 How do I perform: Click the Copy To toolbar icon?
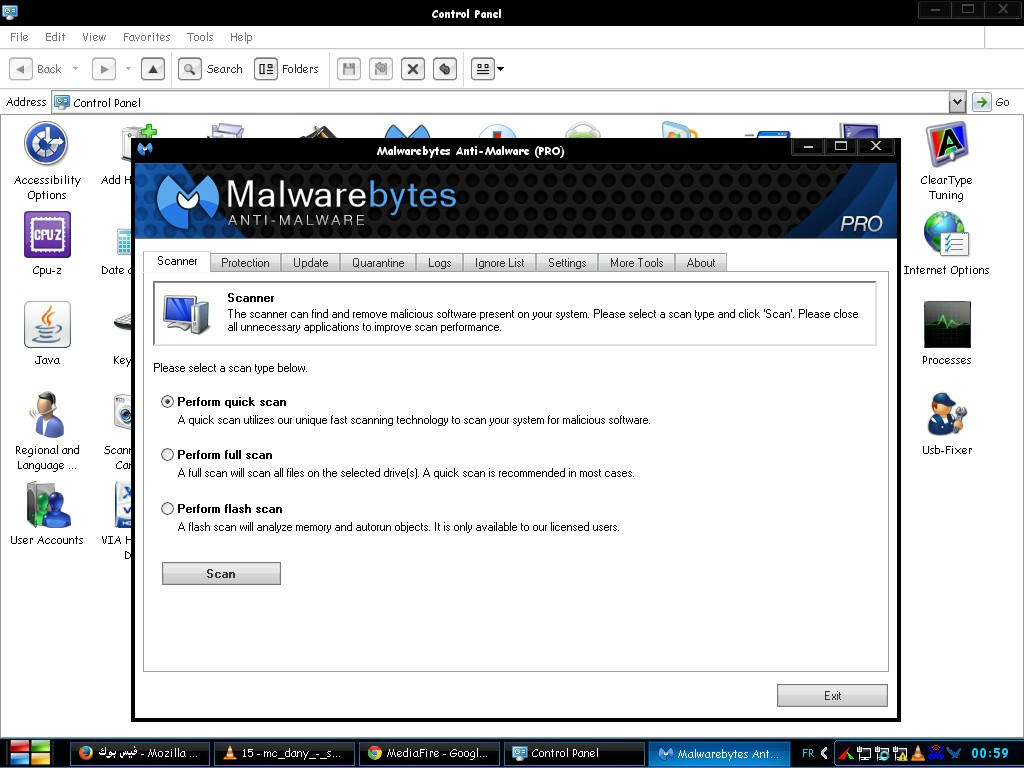tap(381, 69)
